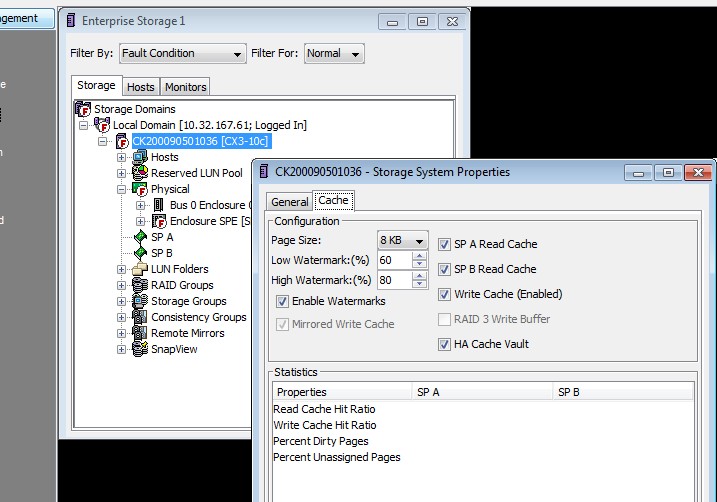Click the SP B statistics column header
Image resolution: width=717 pixels, height=502 pixels.
624,392
